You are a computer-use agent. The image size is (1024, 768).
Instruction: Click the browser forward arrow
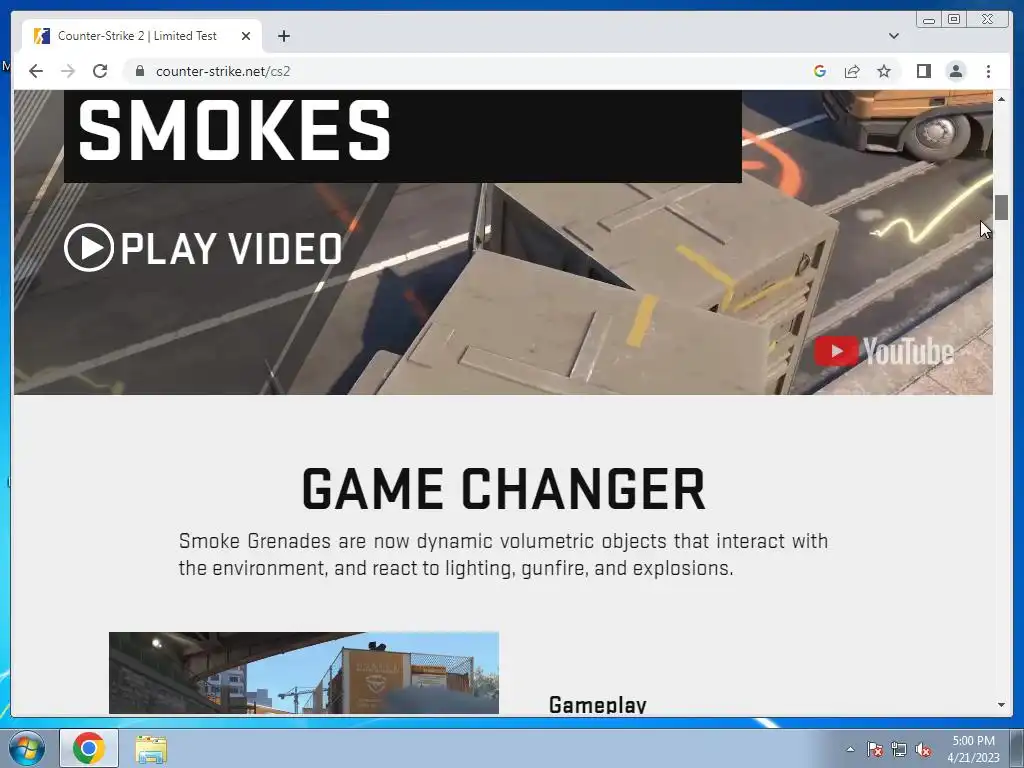click(x=68, y=71)
